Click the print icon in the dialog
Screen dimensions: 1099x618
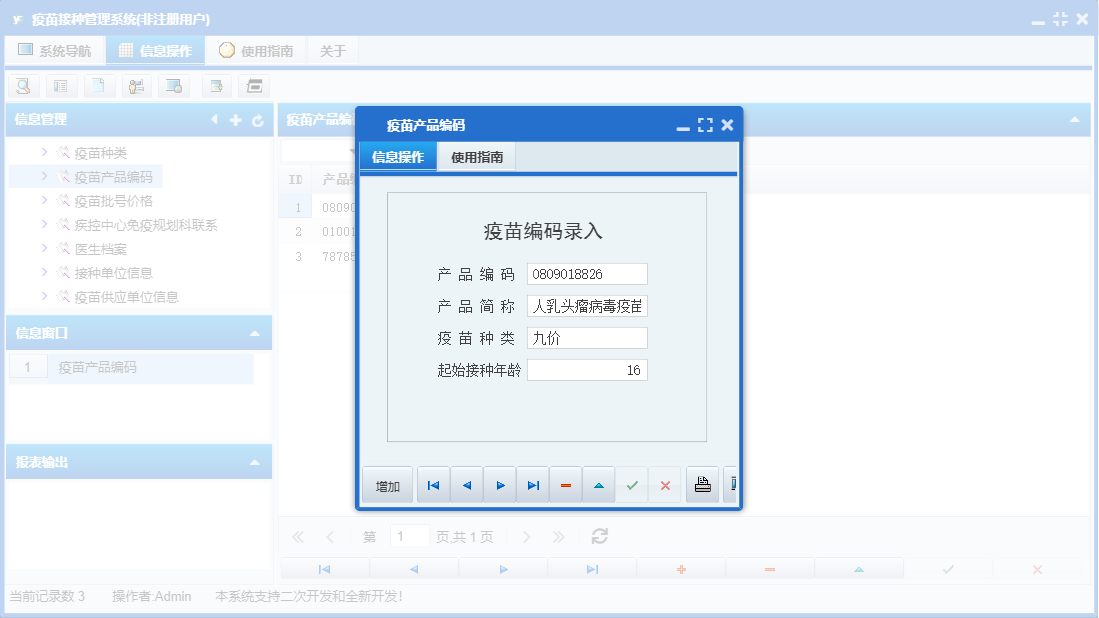pos(701,484)
